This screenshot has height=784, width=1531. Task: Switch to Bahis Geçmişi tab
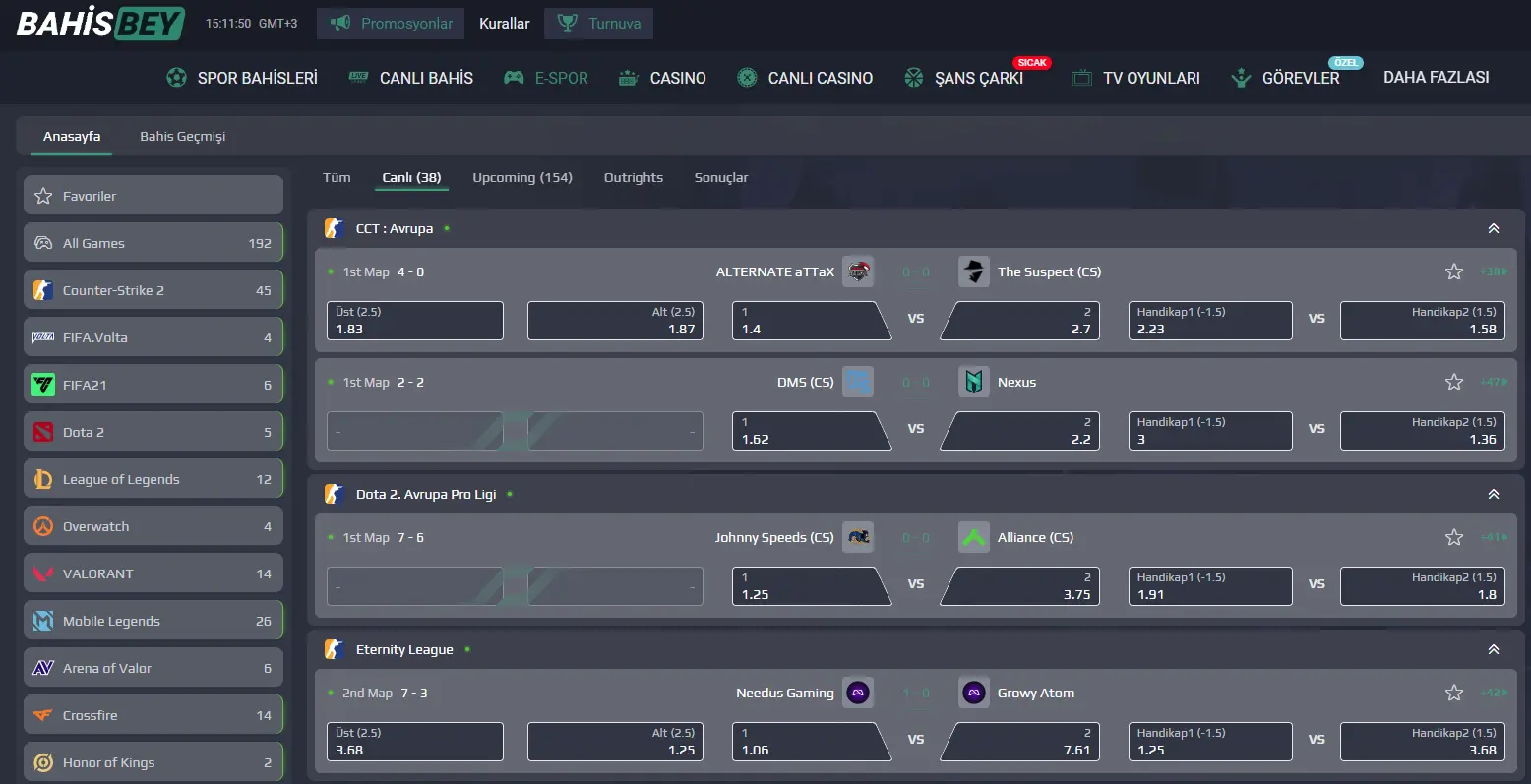182,136
